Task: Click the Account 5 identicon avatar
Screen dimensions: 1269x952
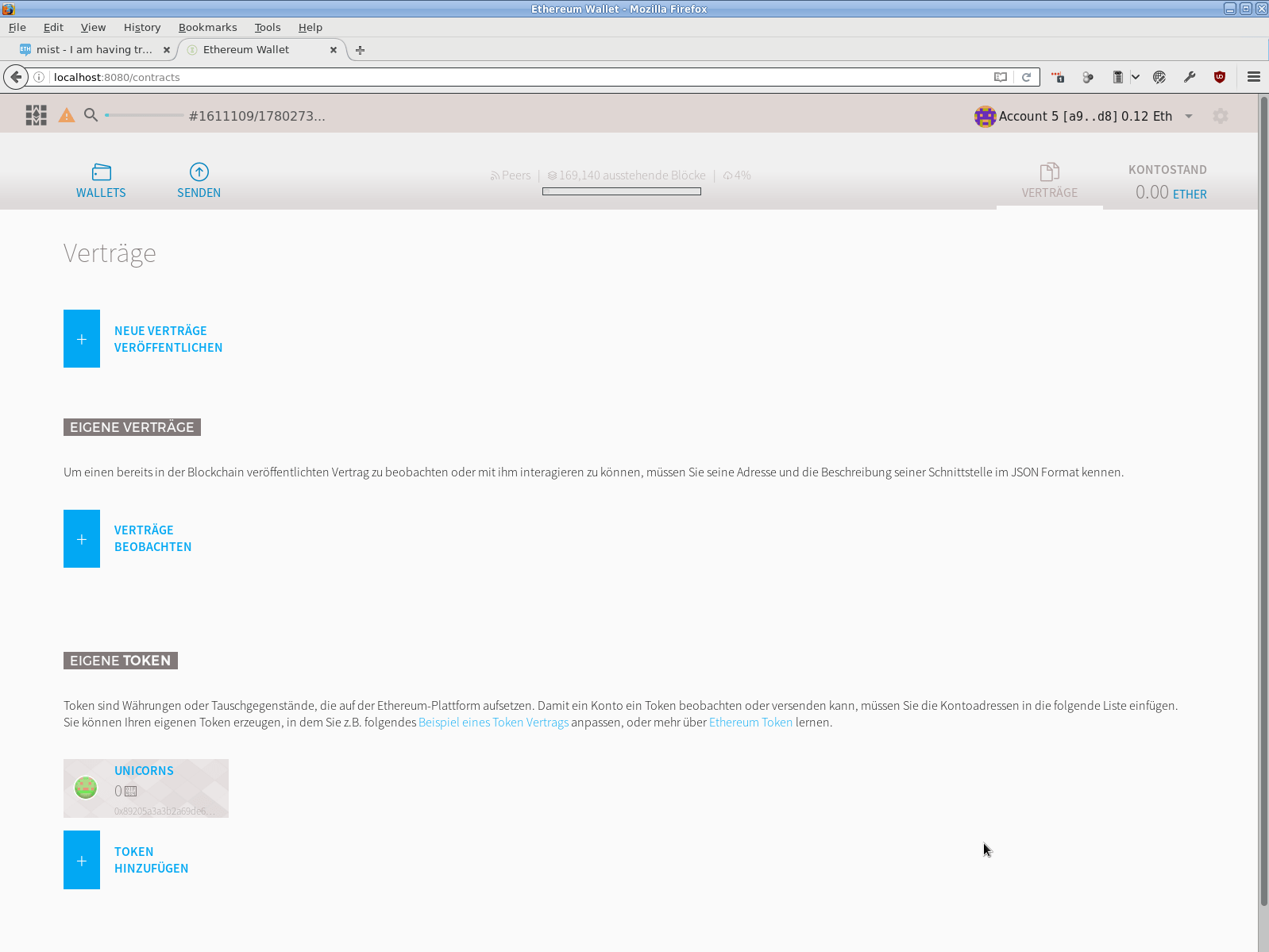Action: 985,116
